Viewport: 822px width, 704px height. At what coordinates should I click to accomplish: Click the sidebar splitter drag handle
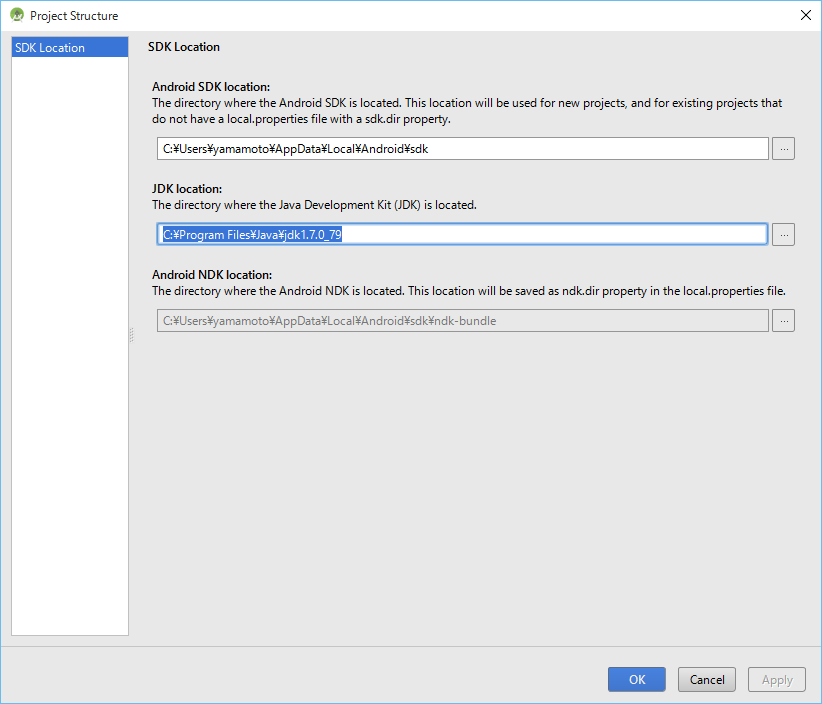[130, 337]
